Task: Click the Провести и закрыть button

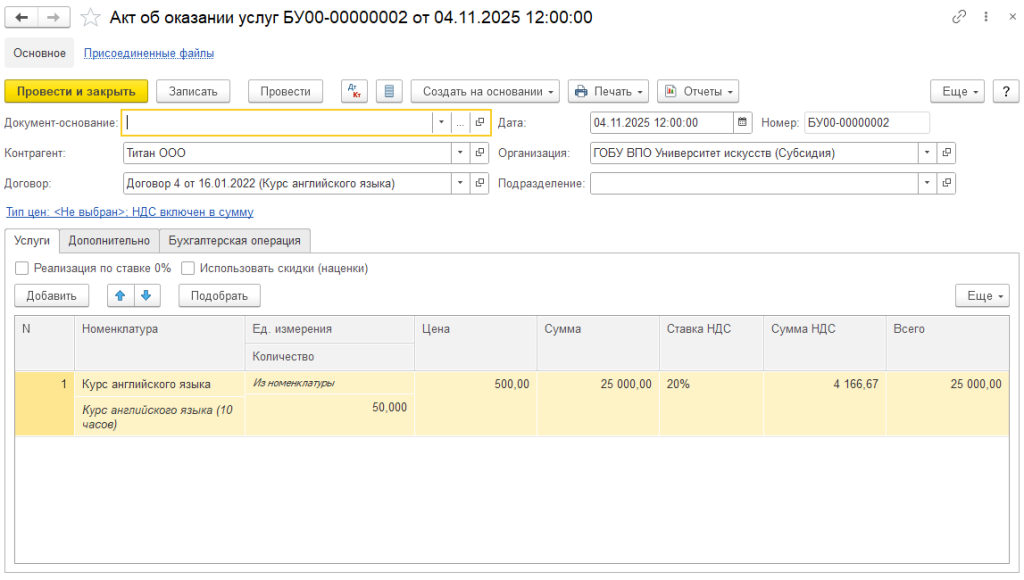Action: click(x=76, y=91)
